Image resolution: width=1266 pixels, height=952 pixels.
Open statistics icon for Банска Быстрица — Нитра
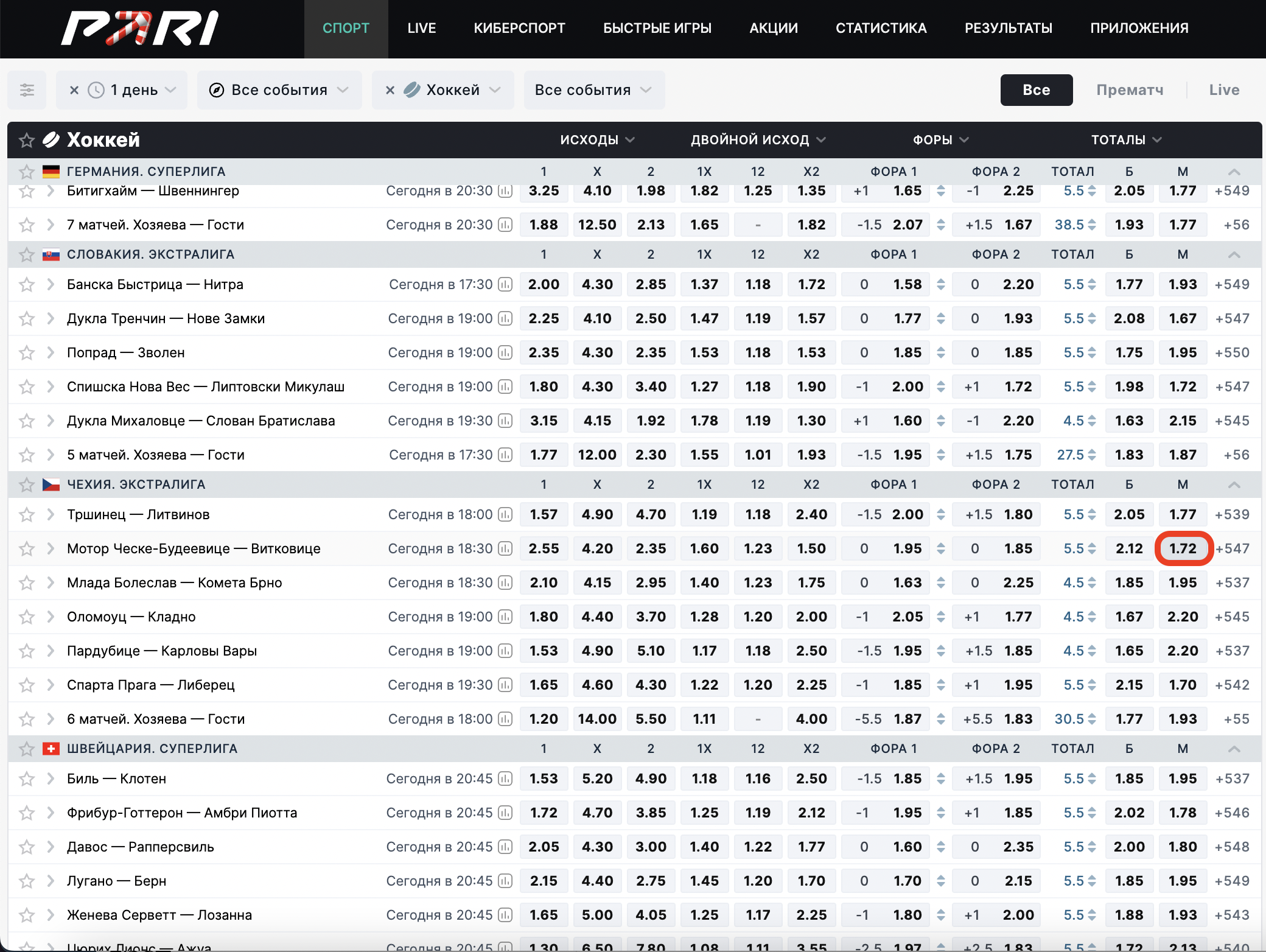click(x=505, y=284)
